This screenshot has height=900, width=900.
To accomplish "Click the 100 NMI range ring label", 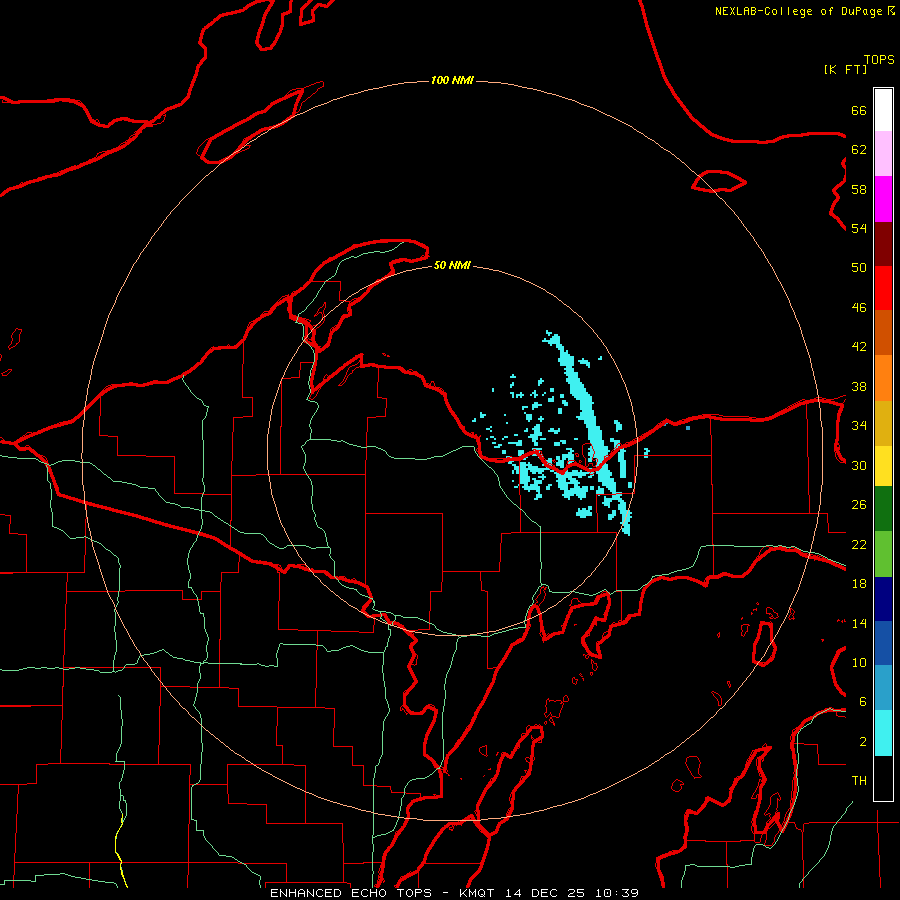I will click(x=452, y=80).
